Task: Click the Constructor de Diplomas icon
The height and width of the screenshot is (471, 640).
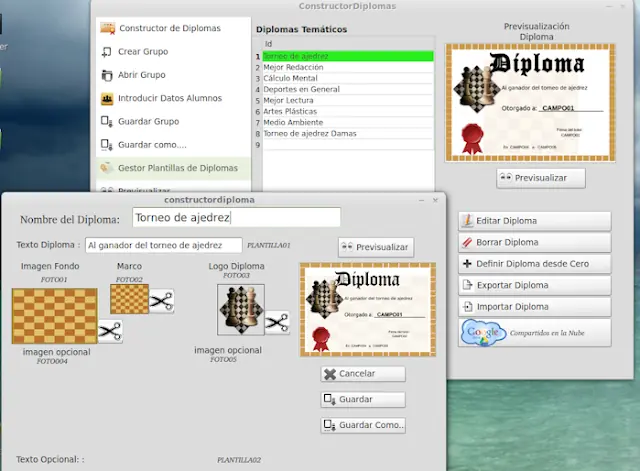Action: coord(108,28)
